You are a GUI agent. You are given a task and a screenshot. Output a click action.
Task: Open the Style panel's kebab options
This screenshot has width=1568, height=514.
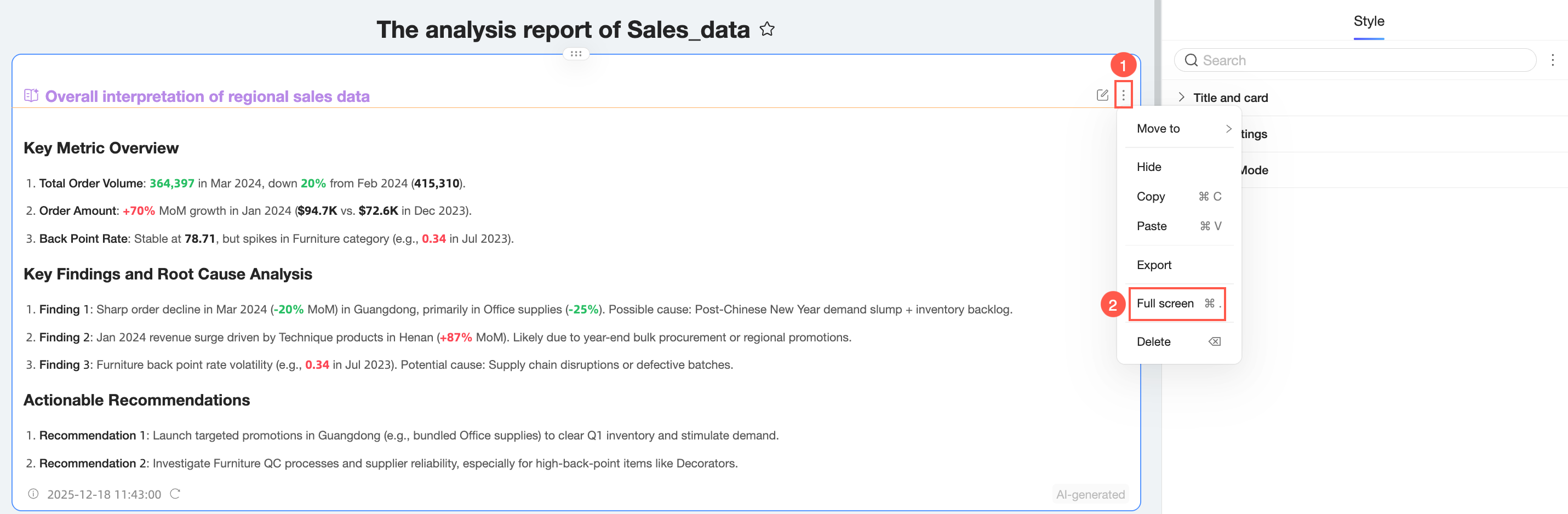click(1552, 60)
